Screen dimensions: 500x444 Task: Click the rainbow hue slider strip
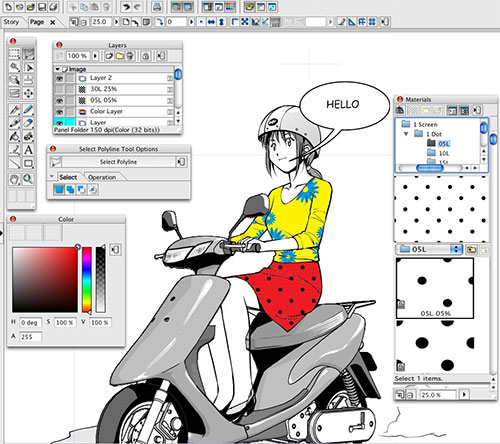(87, 280)
